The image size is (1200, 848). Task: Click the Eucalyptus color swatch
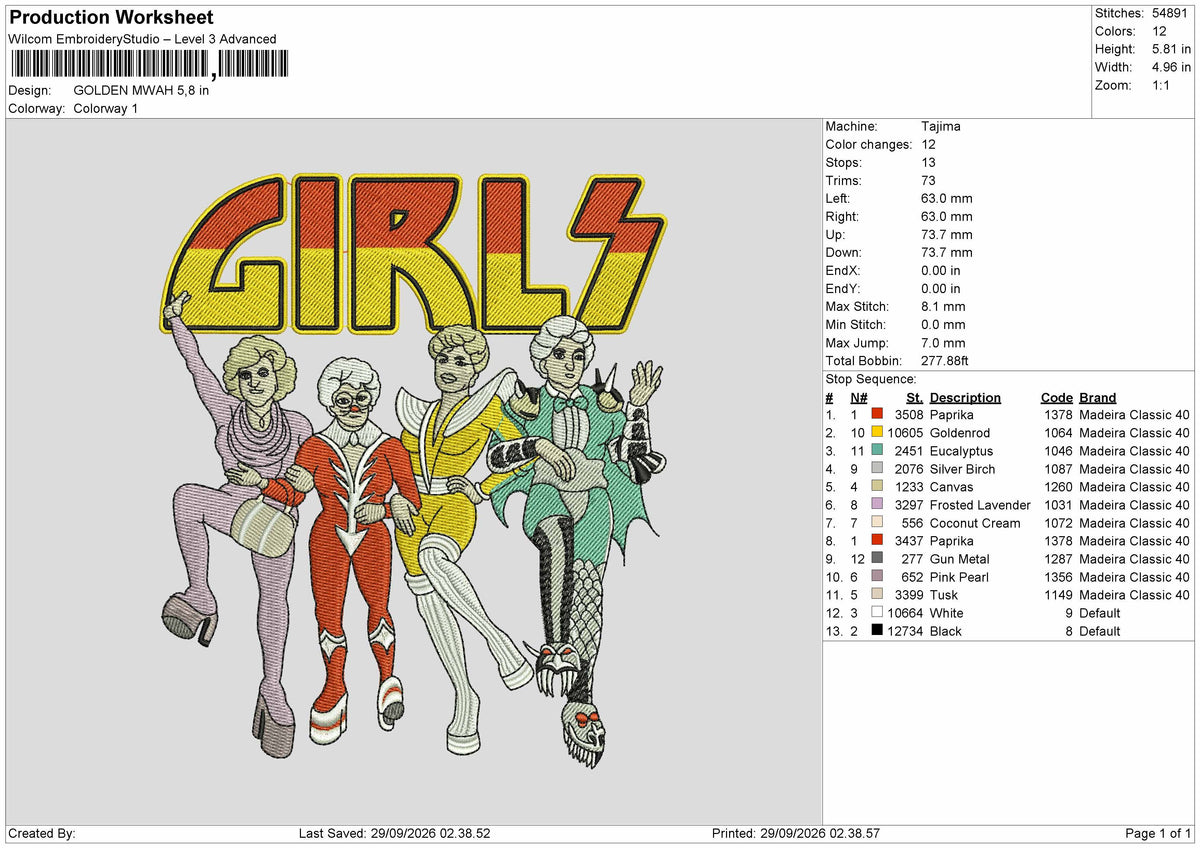click(x=877, y=450)
